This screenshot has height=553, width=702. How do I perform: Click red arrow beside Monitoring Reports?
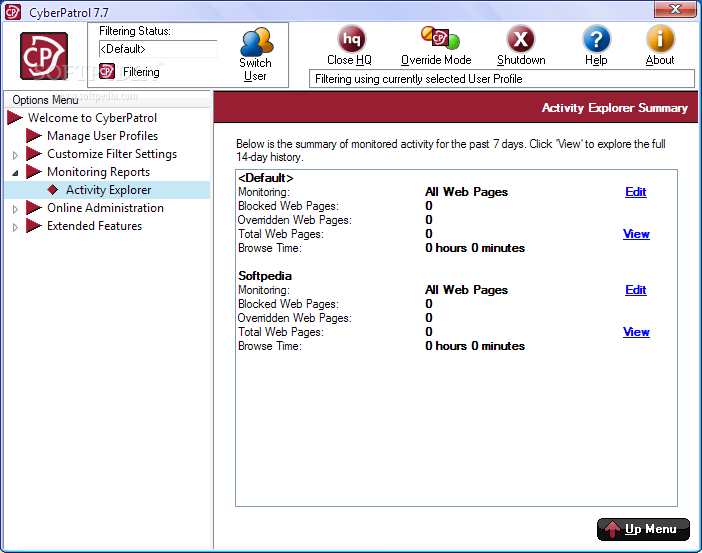34,171
